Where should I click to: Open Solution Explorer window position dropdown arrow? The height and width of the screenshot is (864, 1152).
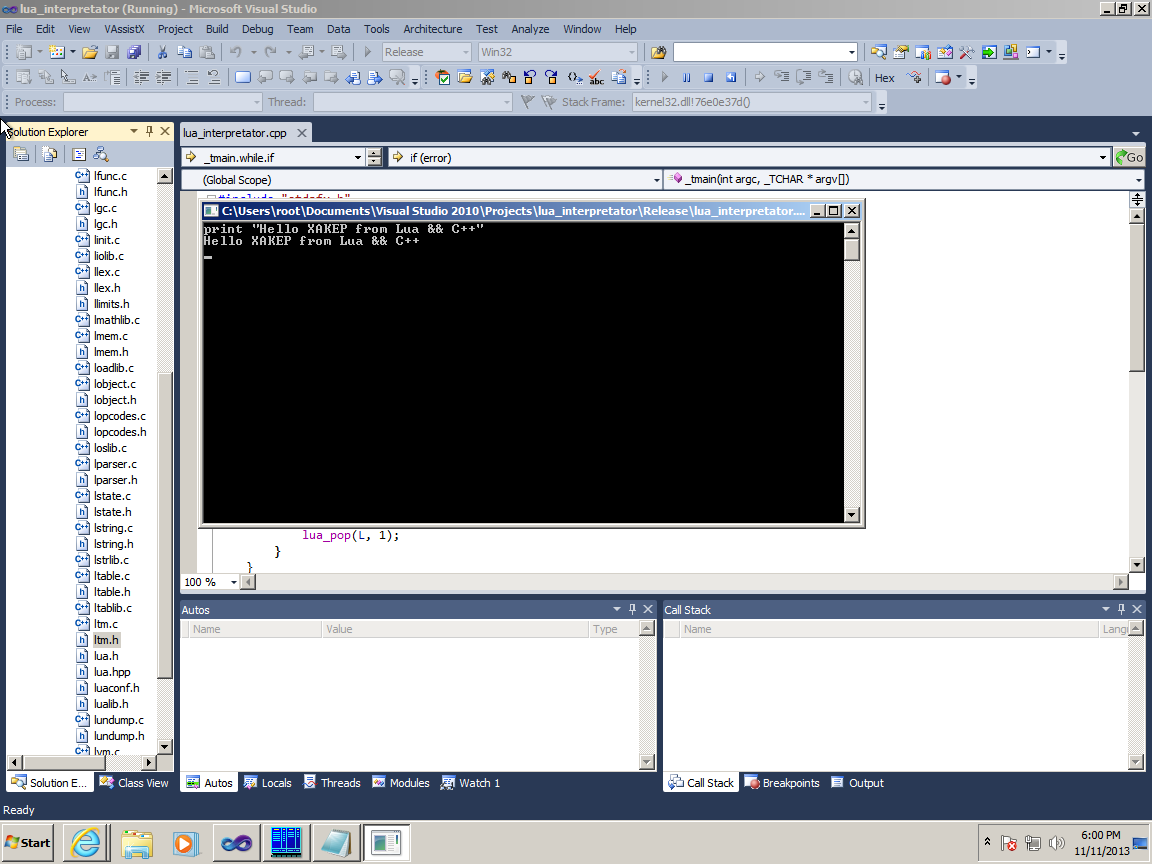coord(134,132)
